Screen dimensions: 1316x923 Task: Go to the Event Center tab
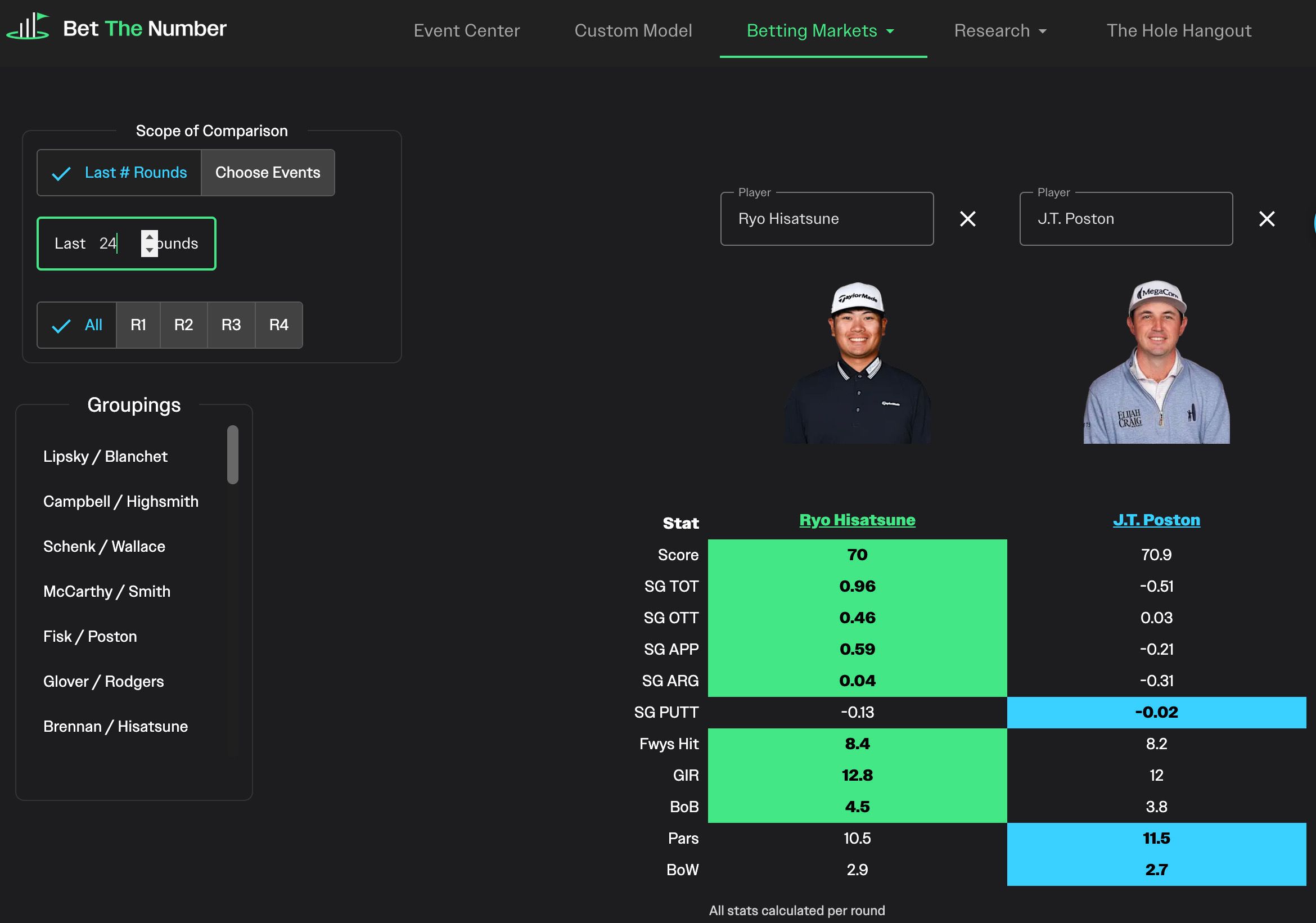click(x=467, y=30)
